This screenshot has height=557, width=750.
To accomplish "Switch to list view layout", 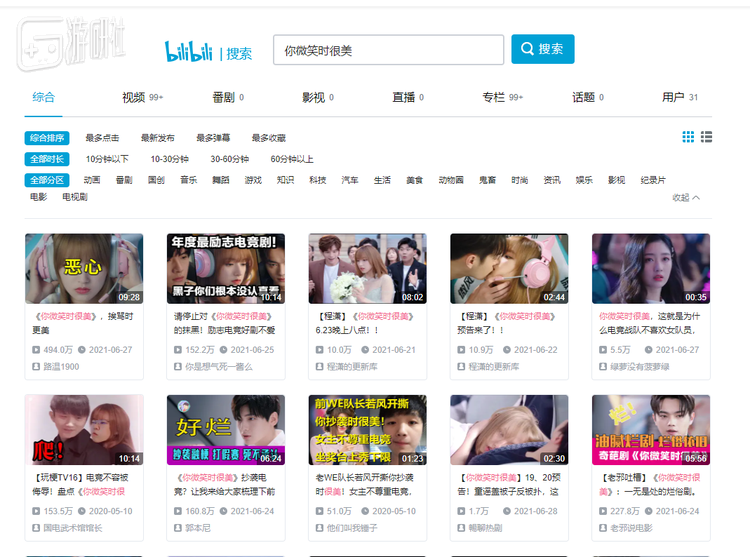I will tap(706, 137).
